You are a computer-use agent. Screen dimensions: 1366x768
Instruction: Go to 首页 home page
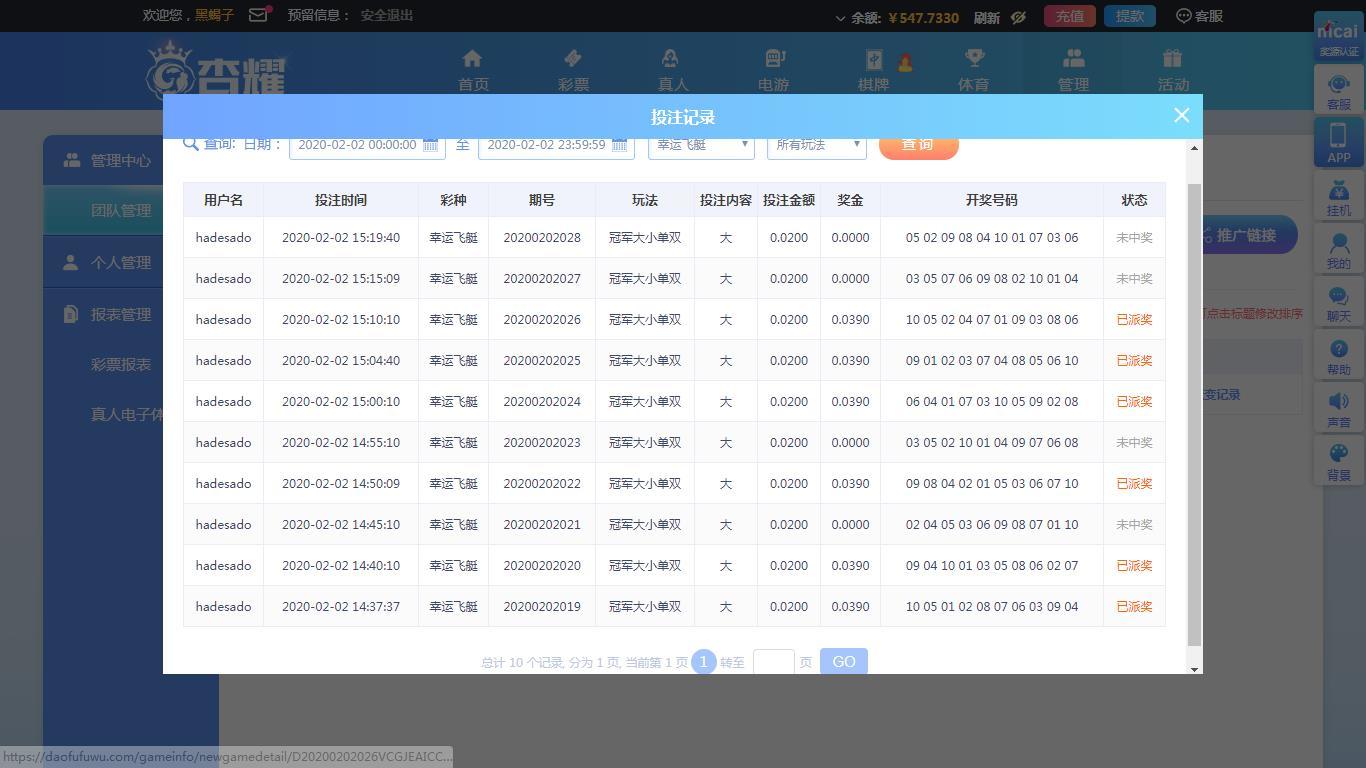[x=473, y=71]
